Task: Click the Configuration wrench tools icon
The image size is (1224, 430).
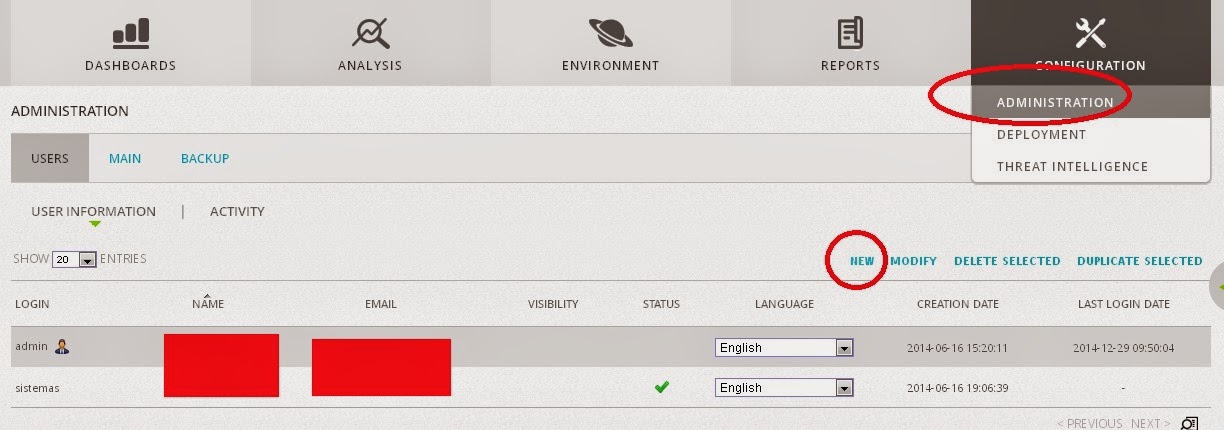Action: pyautogui.click(x=1090, y=34)
